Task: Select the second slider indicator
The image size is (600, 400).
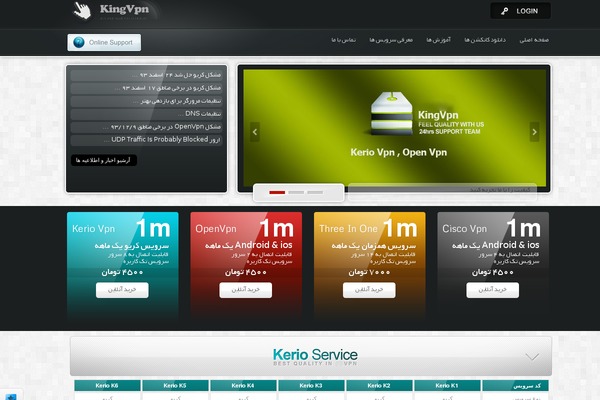Action: (296, 193)
